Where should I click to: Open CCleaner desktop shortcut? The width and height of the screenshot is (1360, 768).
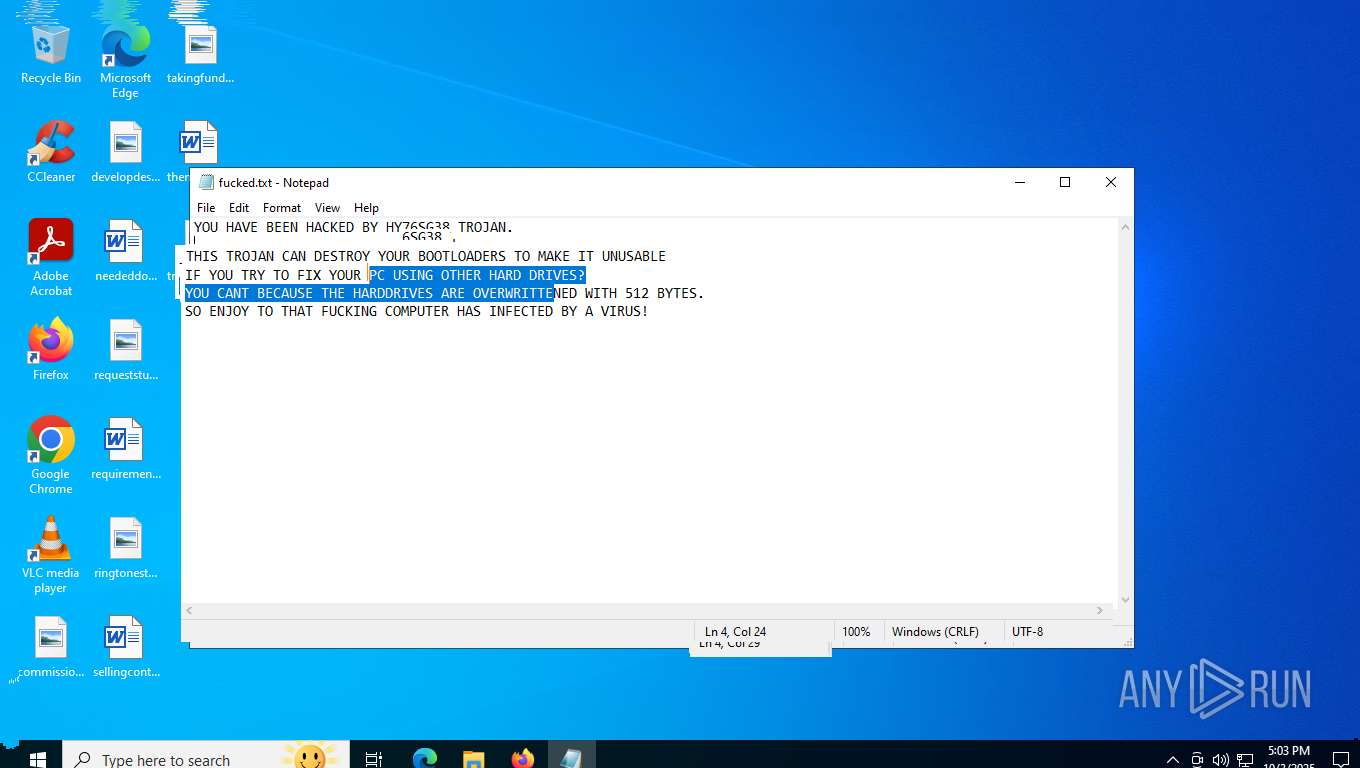coord(50,152)
